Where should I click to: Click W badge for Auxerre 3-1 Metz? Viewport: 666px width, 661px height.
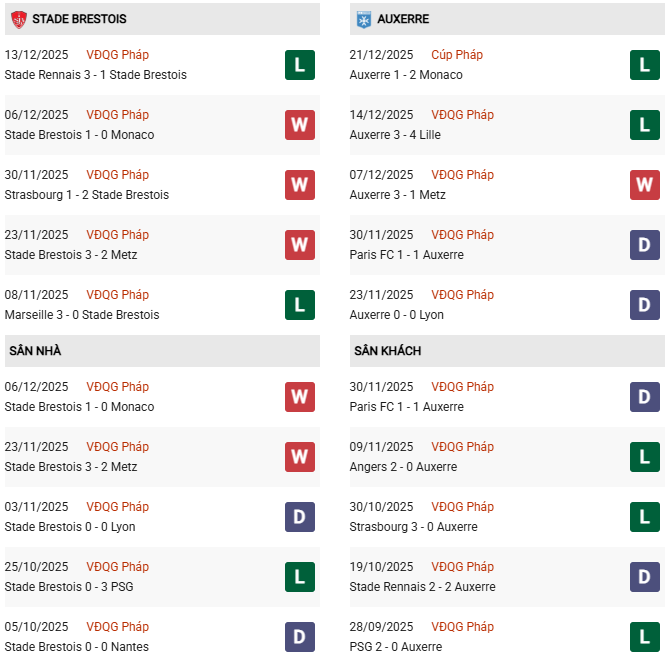click(644, 185)
